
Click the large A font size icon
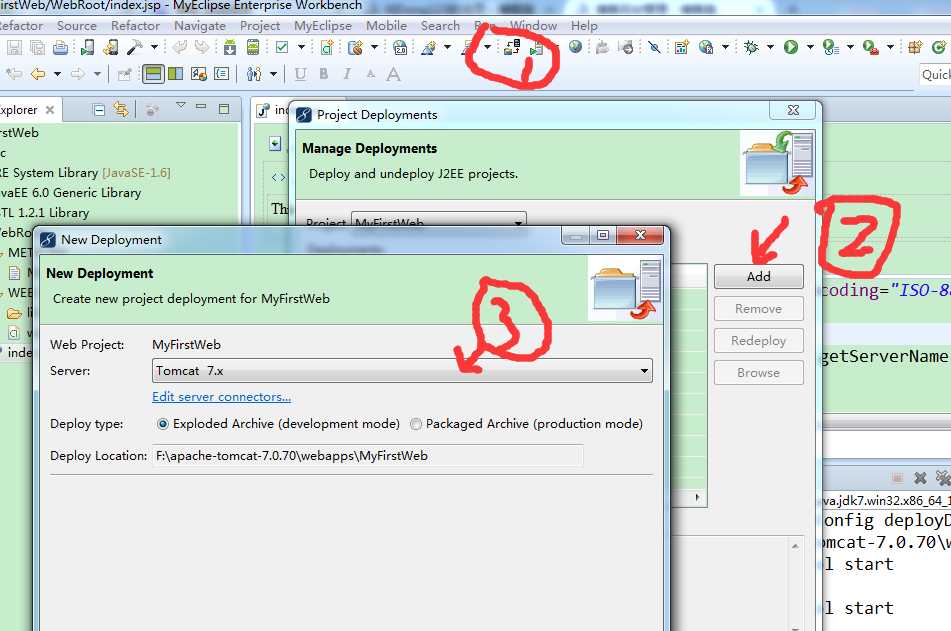point(394,74)
